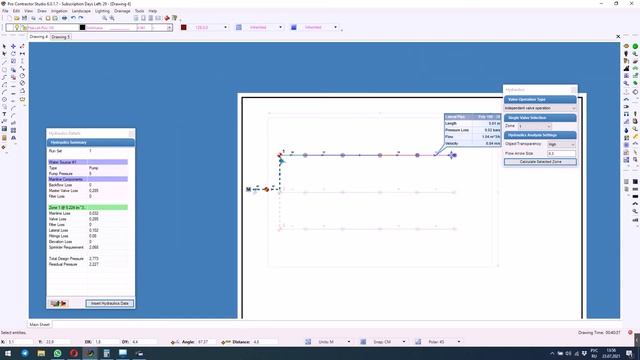Toggle the layer lightbulb visibility icon
Screen dimensions: 640x360
pos(17,27)
